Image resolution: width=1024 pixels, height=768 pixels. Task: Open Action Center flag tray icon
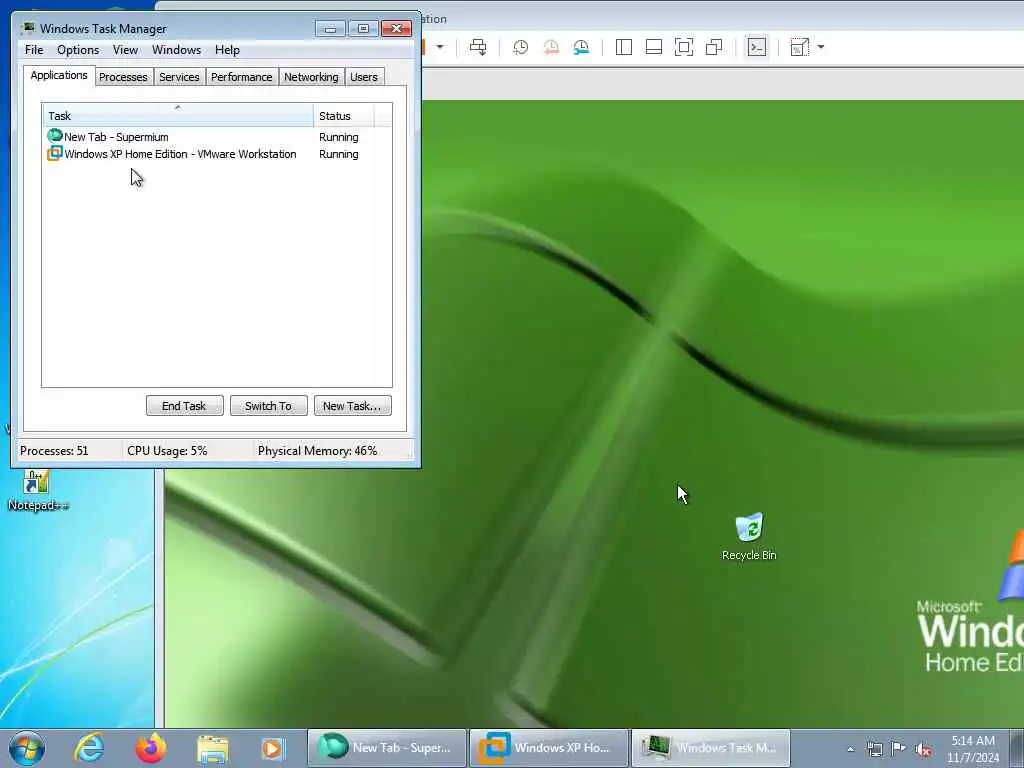(899, 749)
